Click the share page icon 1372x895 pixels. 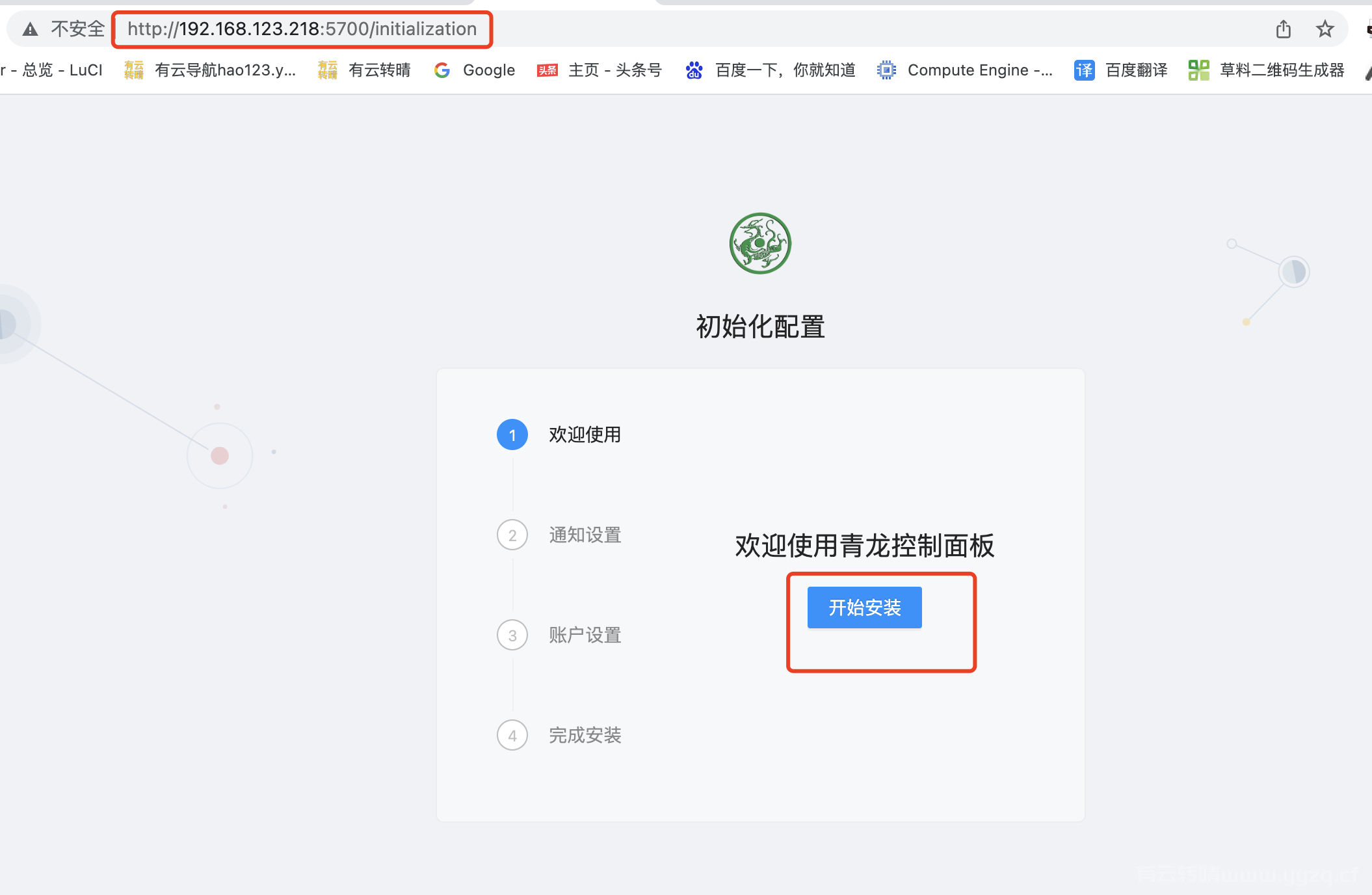pos(1283,29)
